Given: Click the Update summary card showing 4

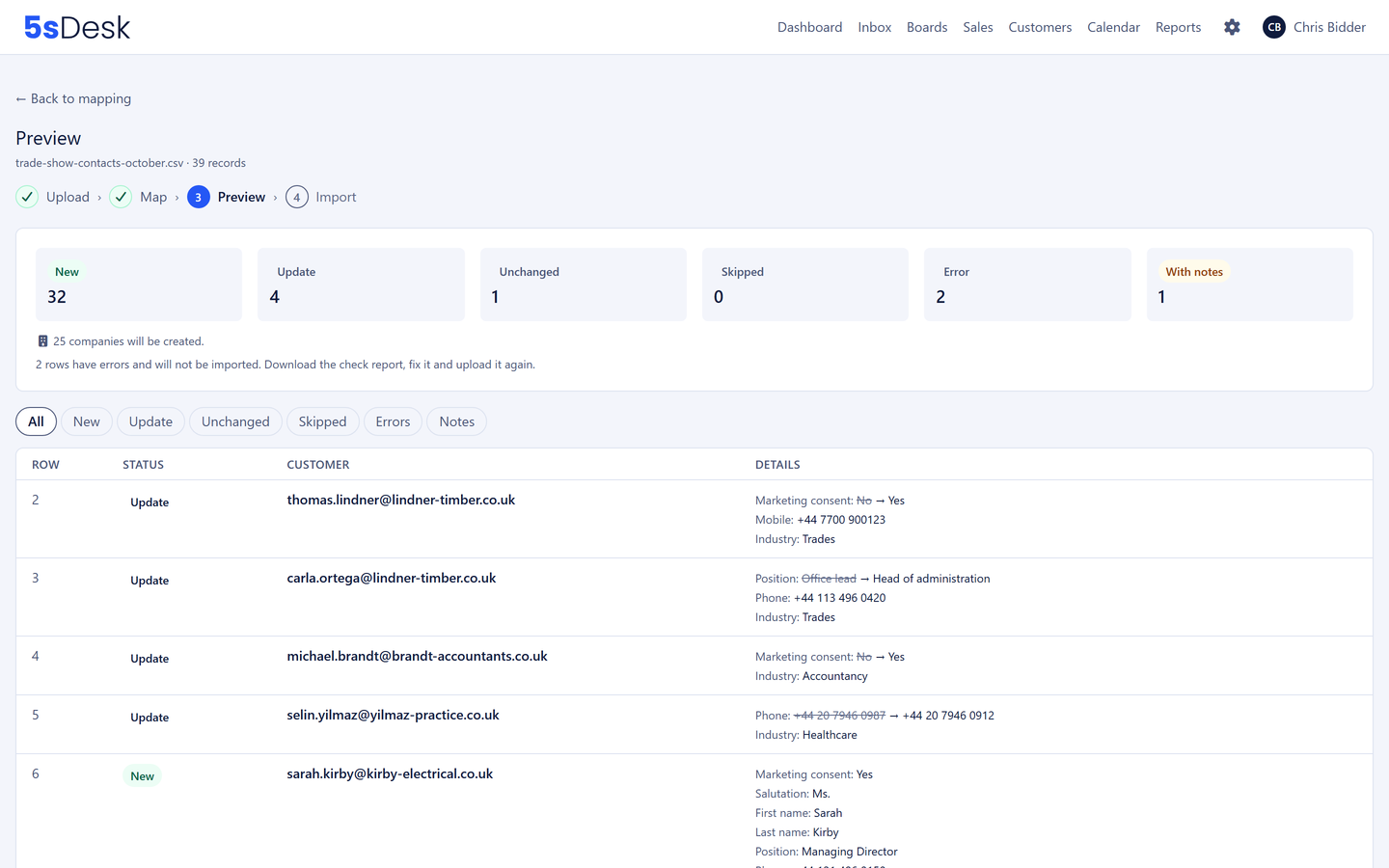Looking at the screenshot, I should (361, 285).
